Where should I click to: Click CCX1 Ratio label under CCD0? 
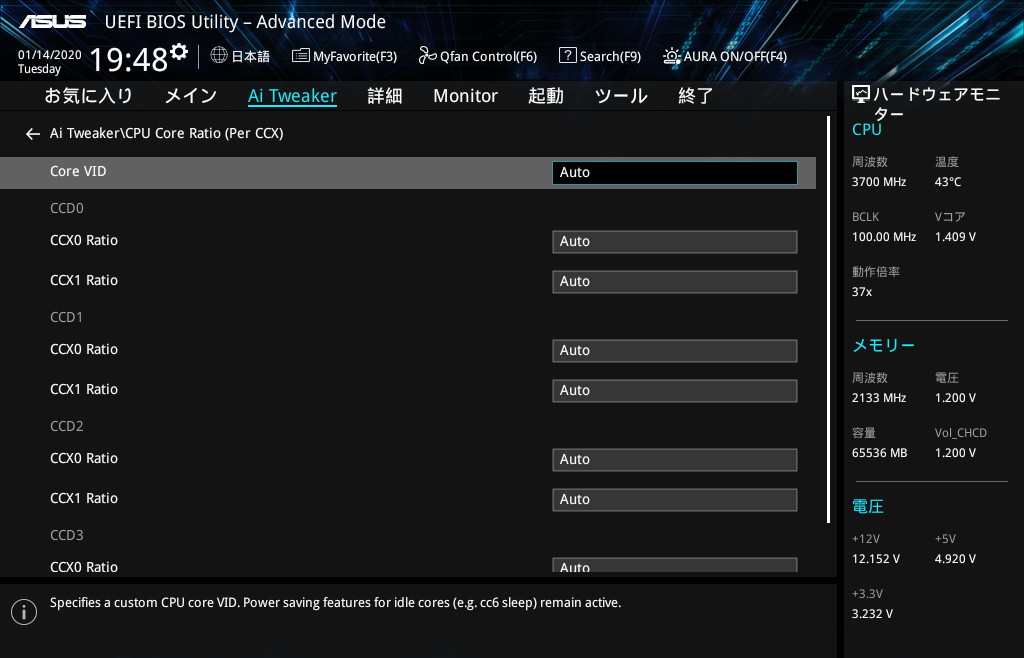coord(84,280)
